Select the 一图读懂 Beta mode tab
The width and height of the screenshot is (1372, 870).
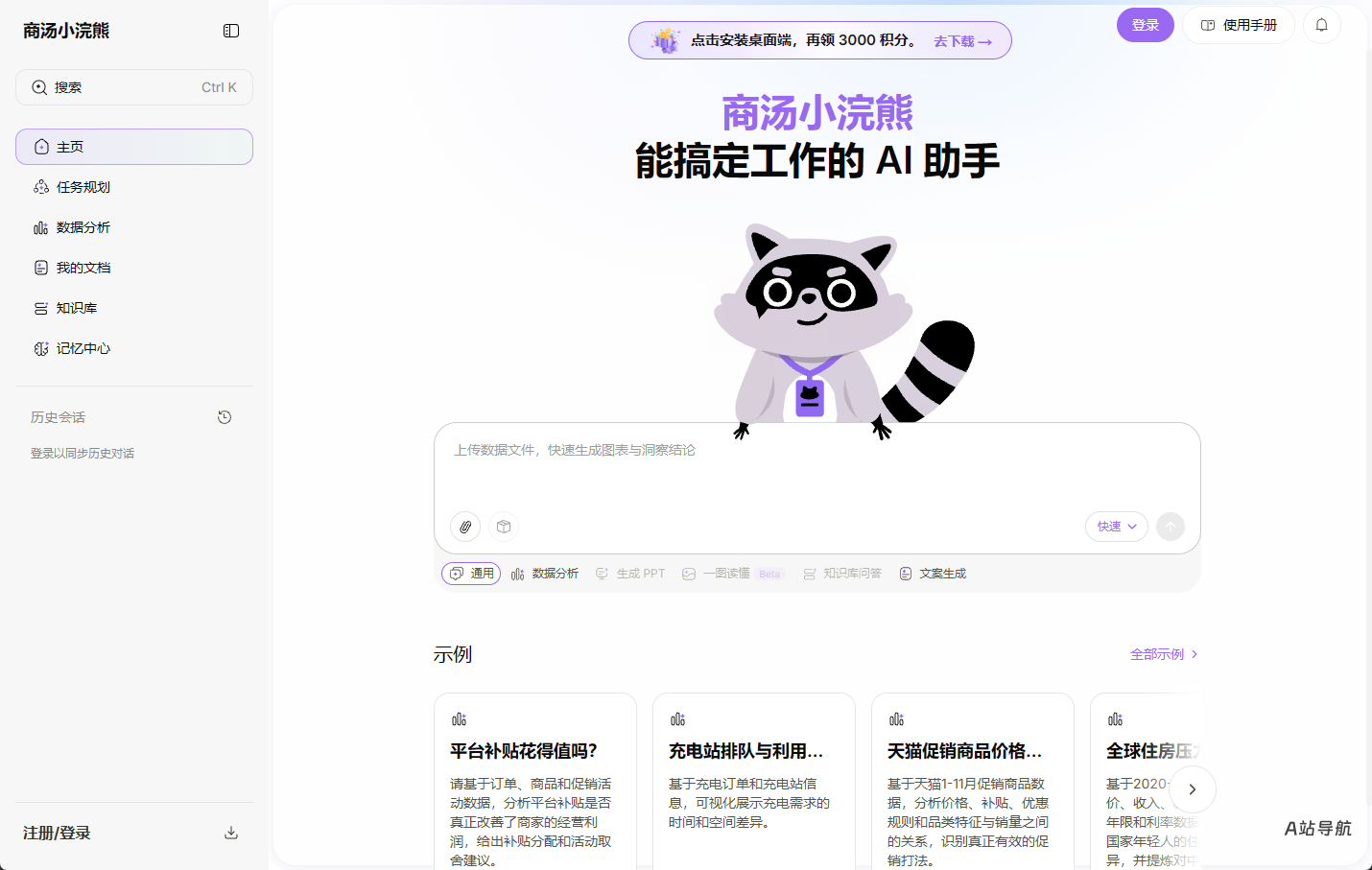[733, 574]
